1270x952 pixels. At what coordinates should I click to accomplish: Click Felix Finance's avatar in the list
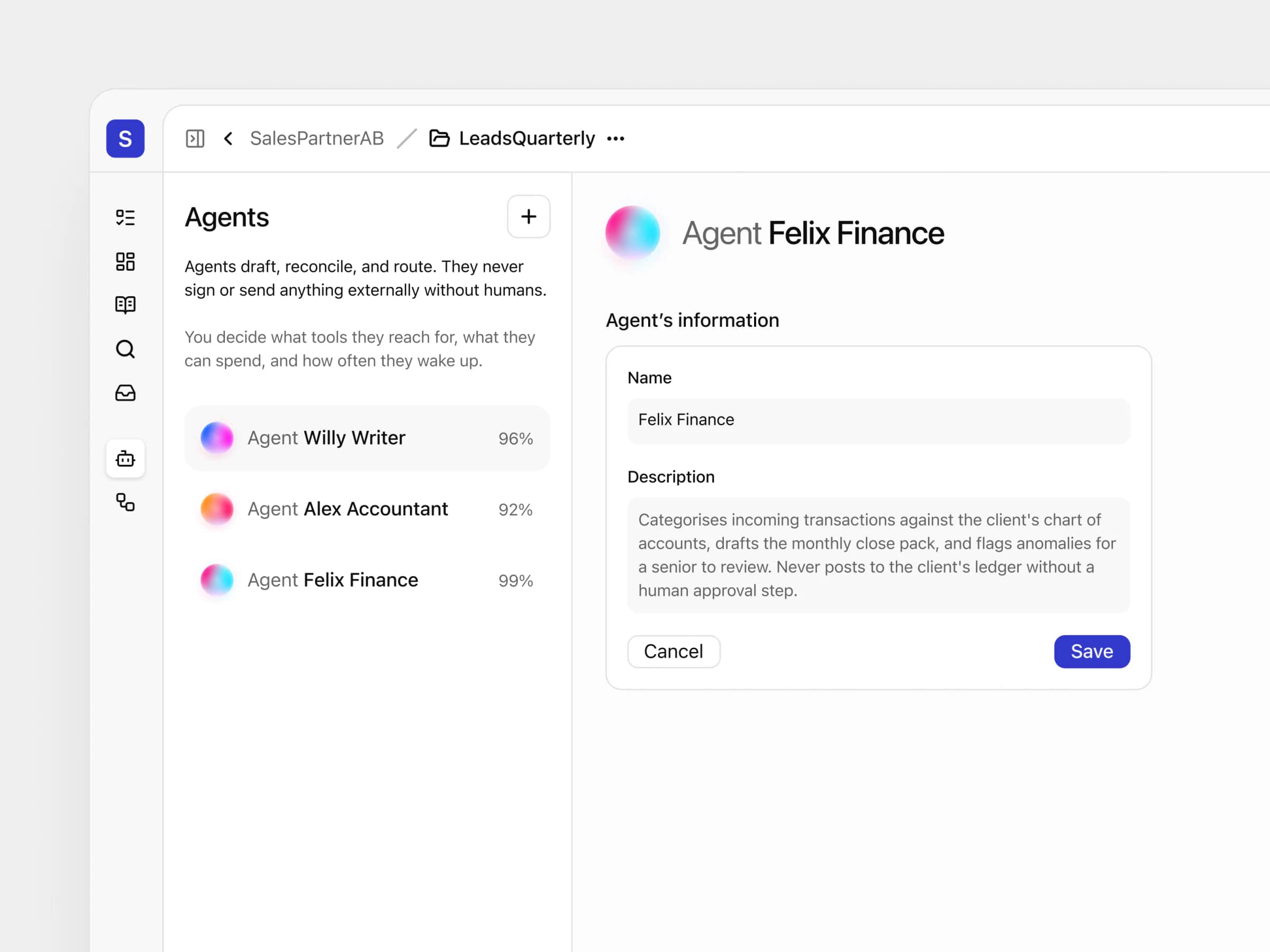click(x=217, y=580)
